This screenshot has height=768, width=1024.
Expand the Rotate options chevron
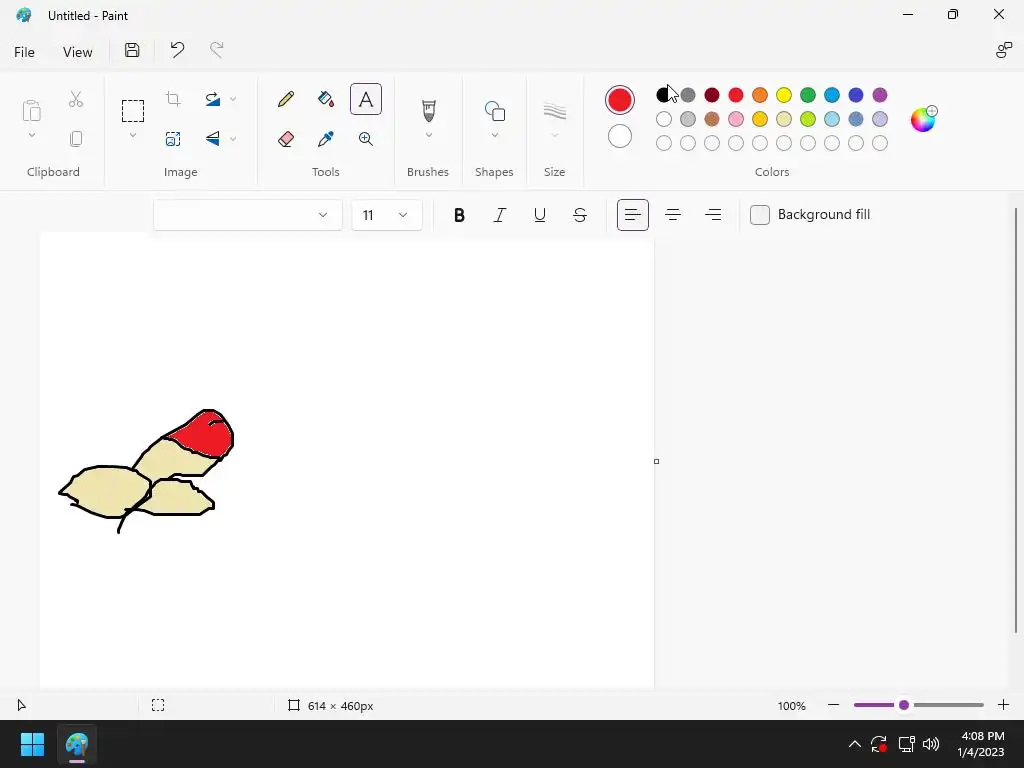233,99
